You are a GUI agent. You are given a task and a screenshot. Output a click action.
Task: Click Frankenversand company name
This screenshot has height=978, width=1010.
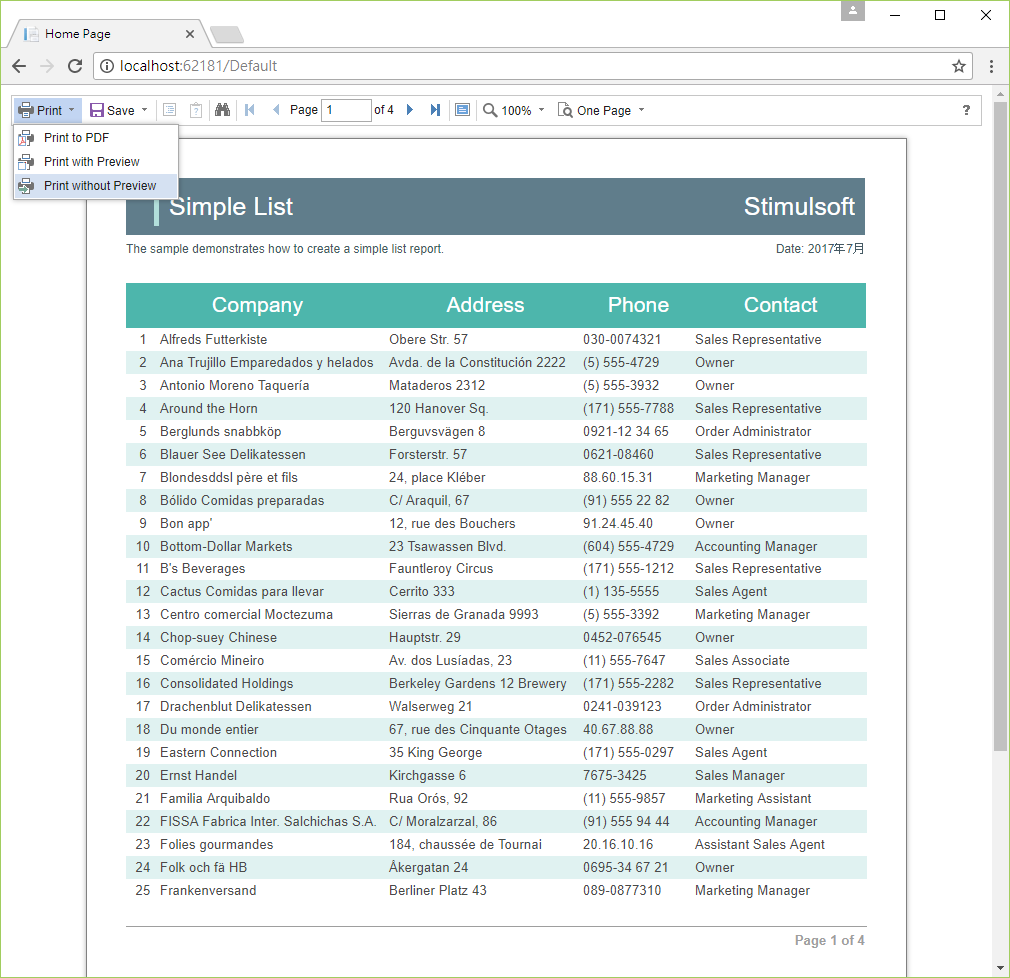pyautogui.click(x=208, y=890)
